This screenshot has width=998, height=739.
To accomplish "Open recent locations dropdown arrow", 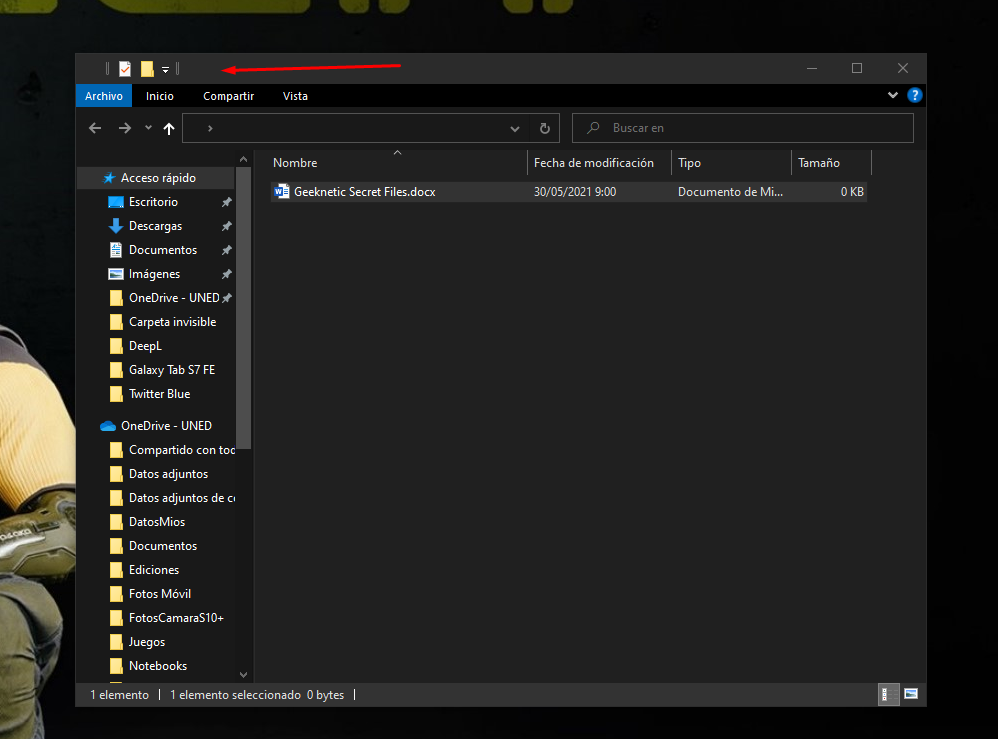I will click(x=148, y=128).
